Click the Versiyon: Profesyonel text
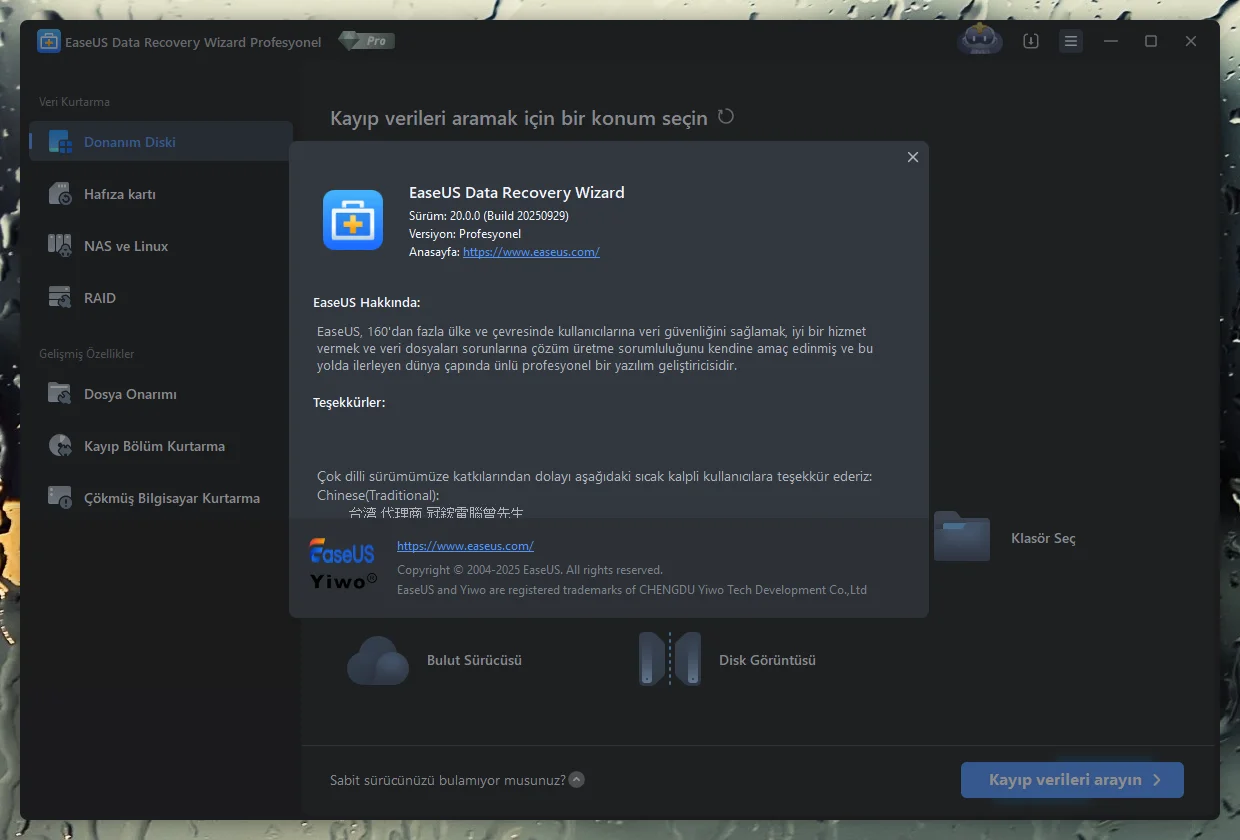Screen dimensions: 1240x840 tap(465, 234)
